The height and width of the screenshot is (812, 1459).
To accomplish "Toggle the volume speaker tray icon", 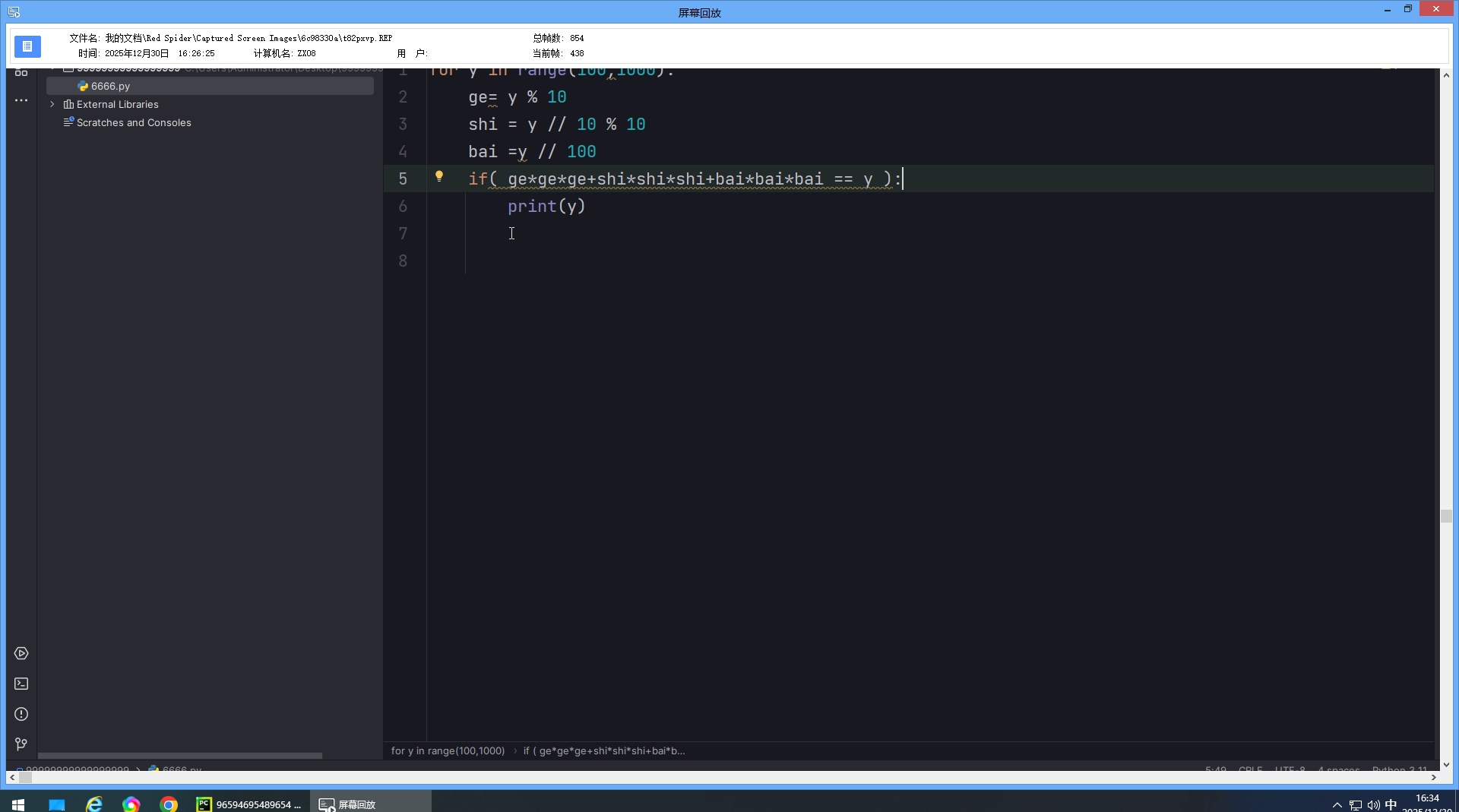I will tap(1373, 804).
